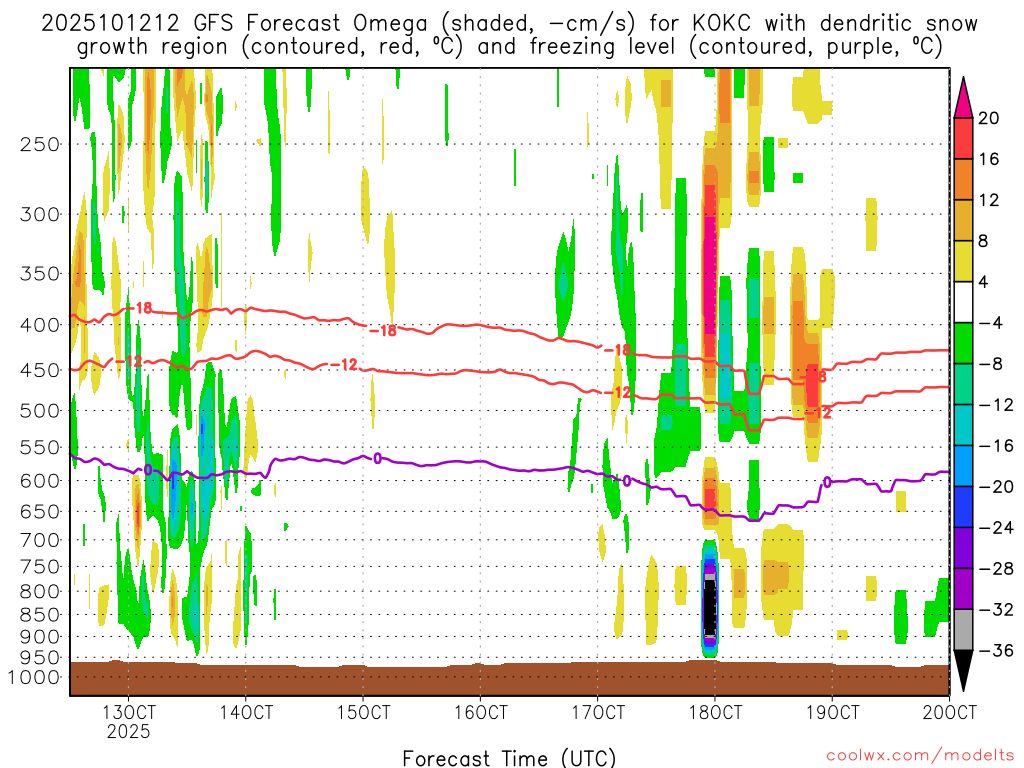Click the -12 contour label near 130CT
This screenshot has width=1024, height=768.
point(129,360)
